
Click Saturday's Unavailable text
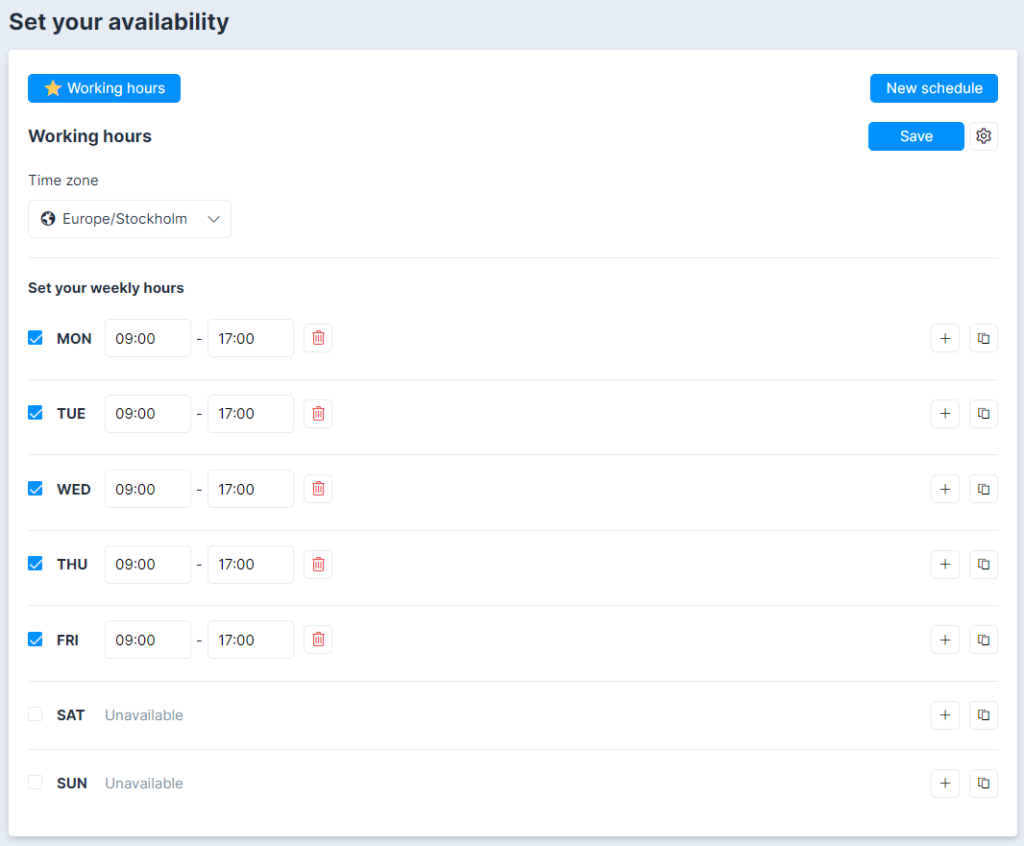[144, 715]
